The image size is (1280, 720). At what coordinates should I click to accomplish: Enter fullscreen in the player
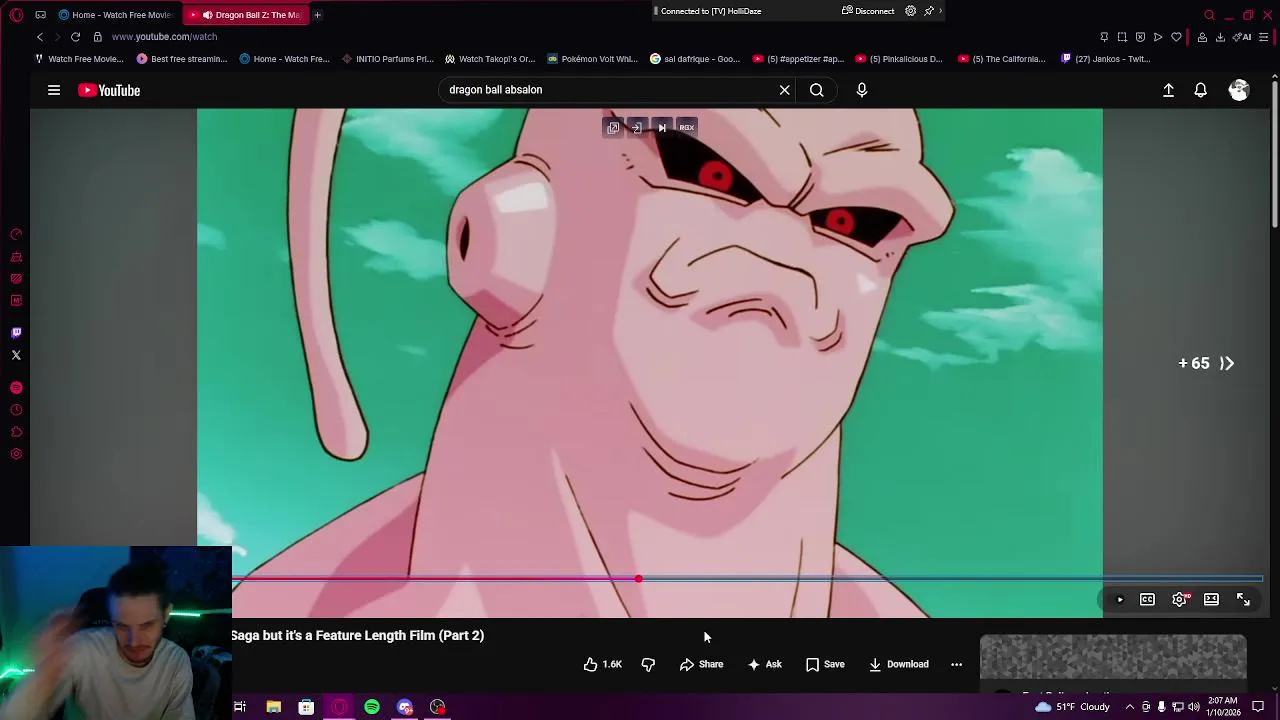point(1243,600)
